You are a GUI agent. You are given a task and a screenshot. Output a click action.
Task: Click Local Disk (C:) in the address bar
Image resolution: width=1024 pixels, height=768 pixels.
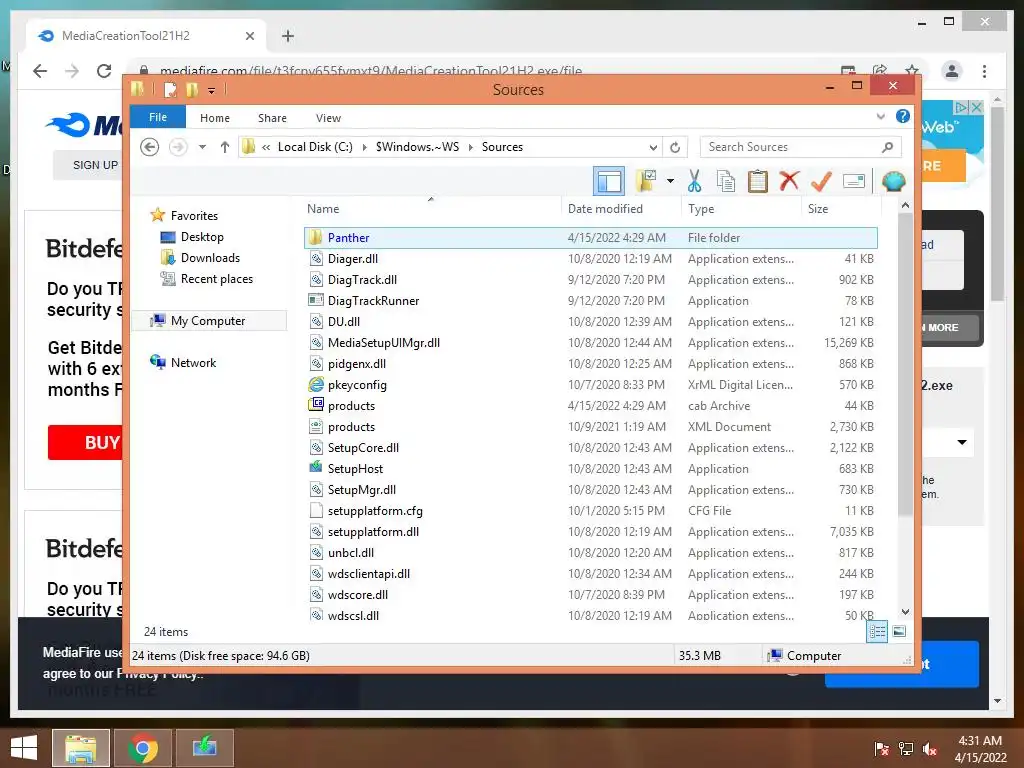click(x=315, y=147)
